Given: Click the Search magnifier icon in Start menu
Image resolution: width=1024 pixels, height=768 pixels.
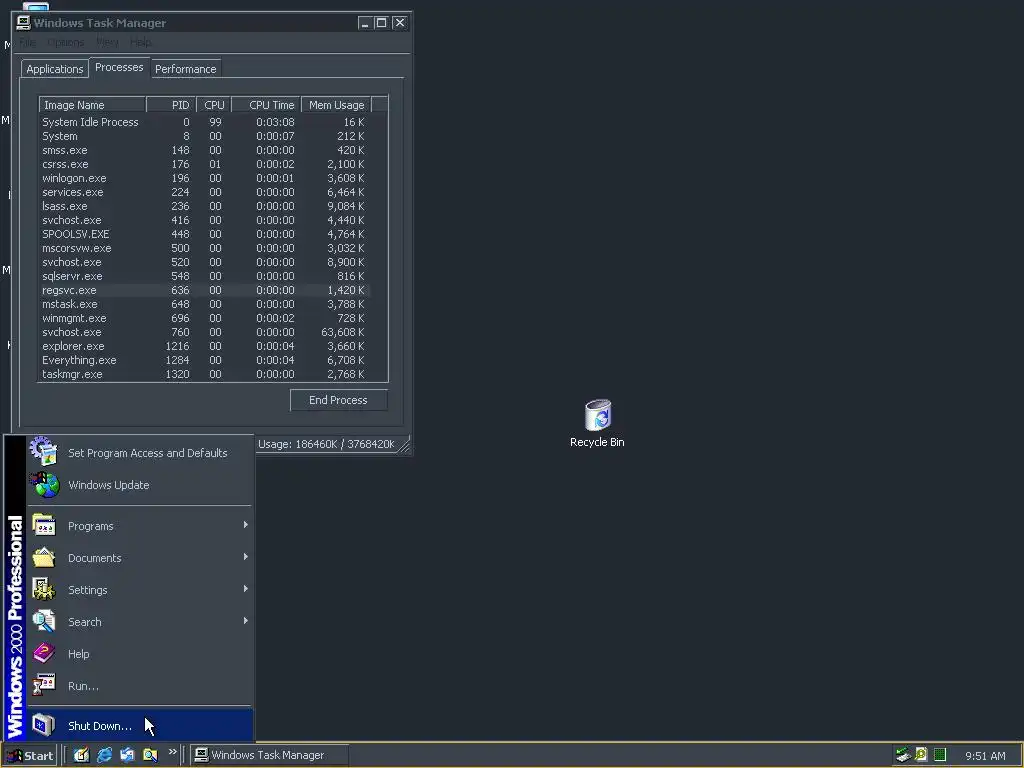Looking at the screenshot, I should click(x=44, y=622).
